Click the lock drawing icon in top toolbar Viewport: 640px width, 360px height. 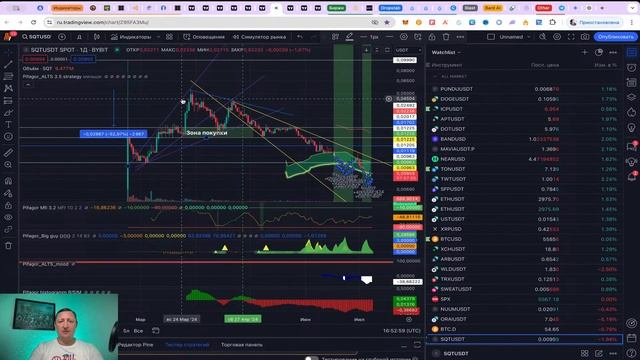click(432, 37)
